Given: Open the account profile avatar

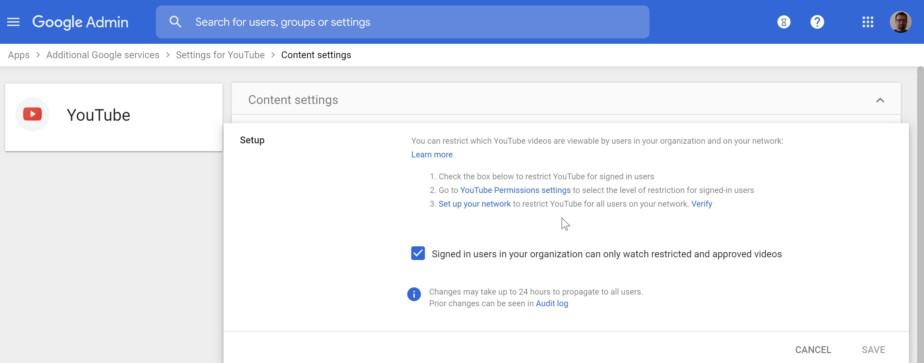Looking at the screenshot, I should [x=900, y=22].
